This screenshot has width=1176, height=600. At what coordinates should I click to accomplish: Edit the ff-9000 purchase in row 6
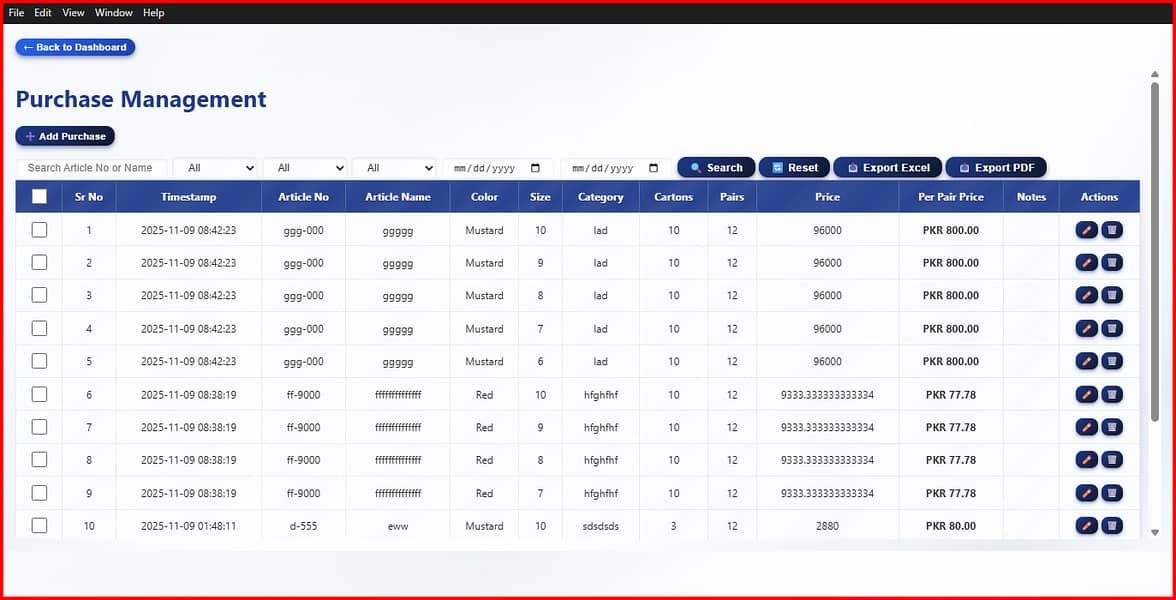(1086, 394)
